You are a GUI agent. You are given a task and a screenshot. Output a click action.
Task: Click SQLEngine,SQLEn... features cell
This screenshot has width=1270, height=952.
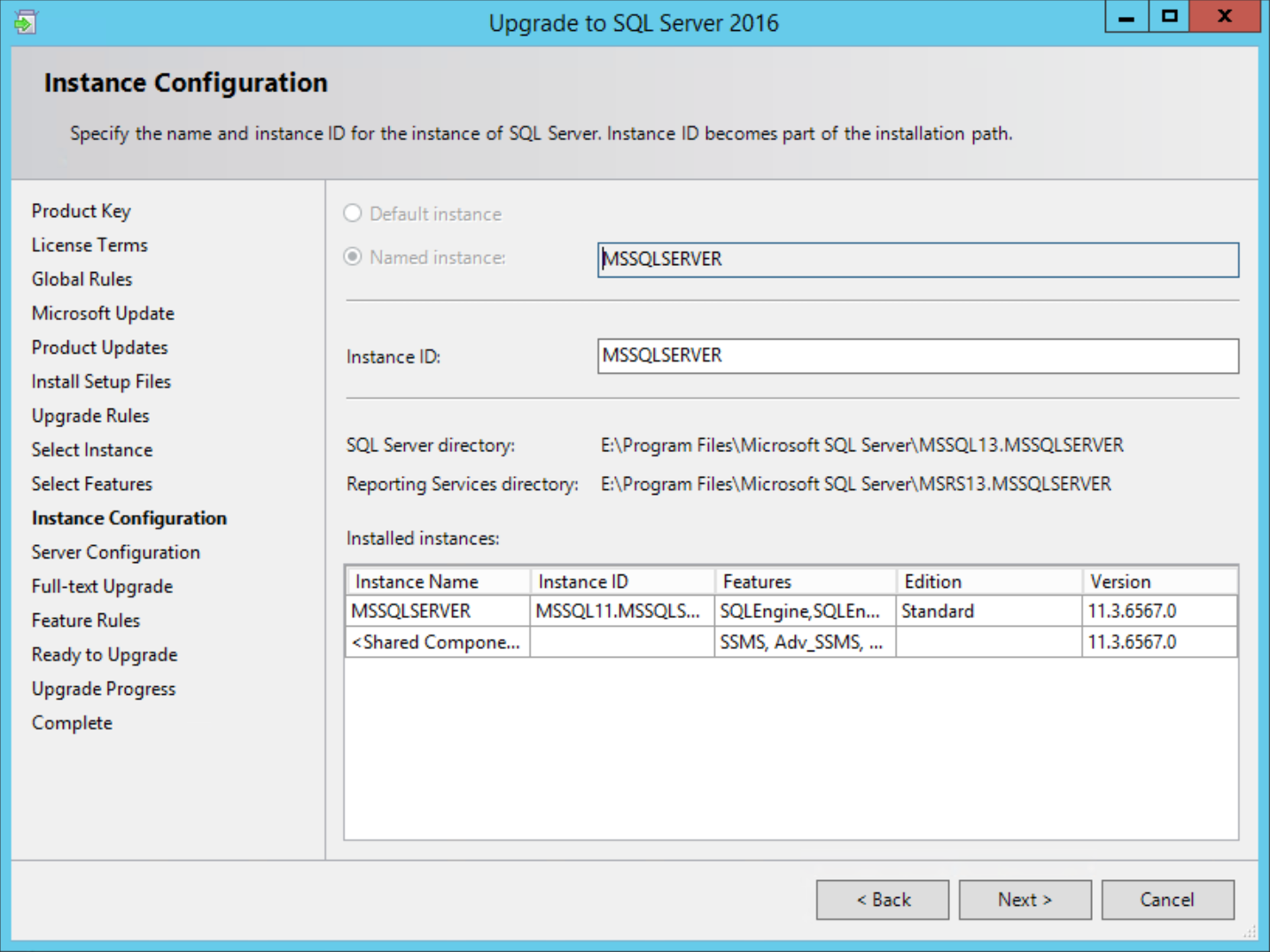point(806,611)
